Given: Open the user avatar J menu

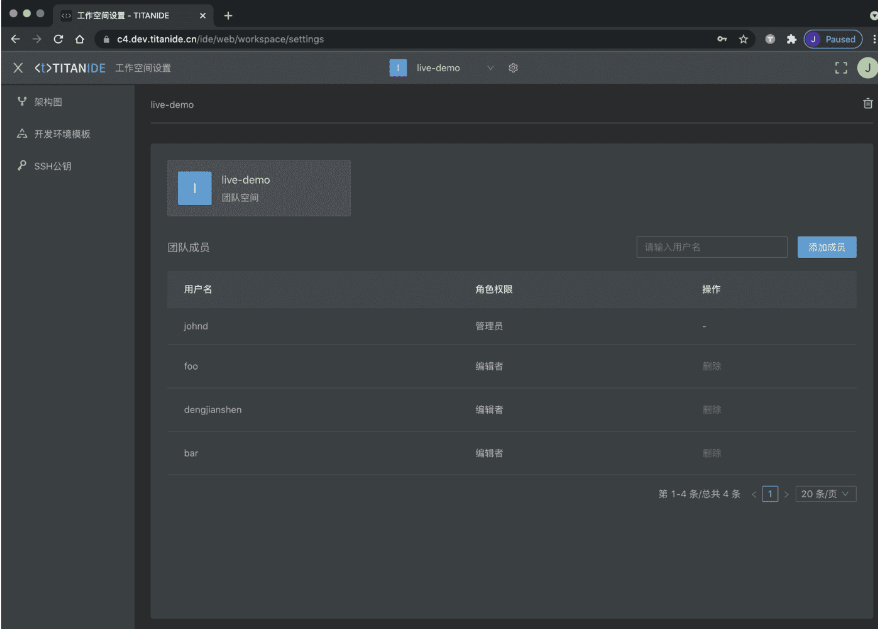Looking at the screenshot, I should coord(866,68).
